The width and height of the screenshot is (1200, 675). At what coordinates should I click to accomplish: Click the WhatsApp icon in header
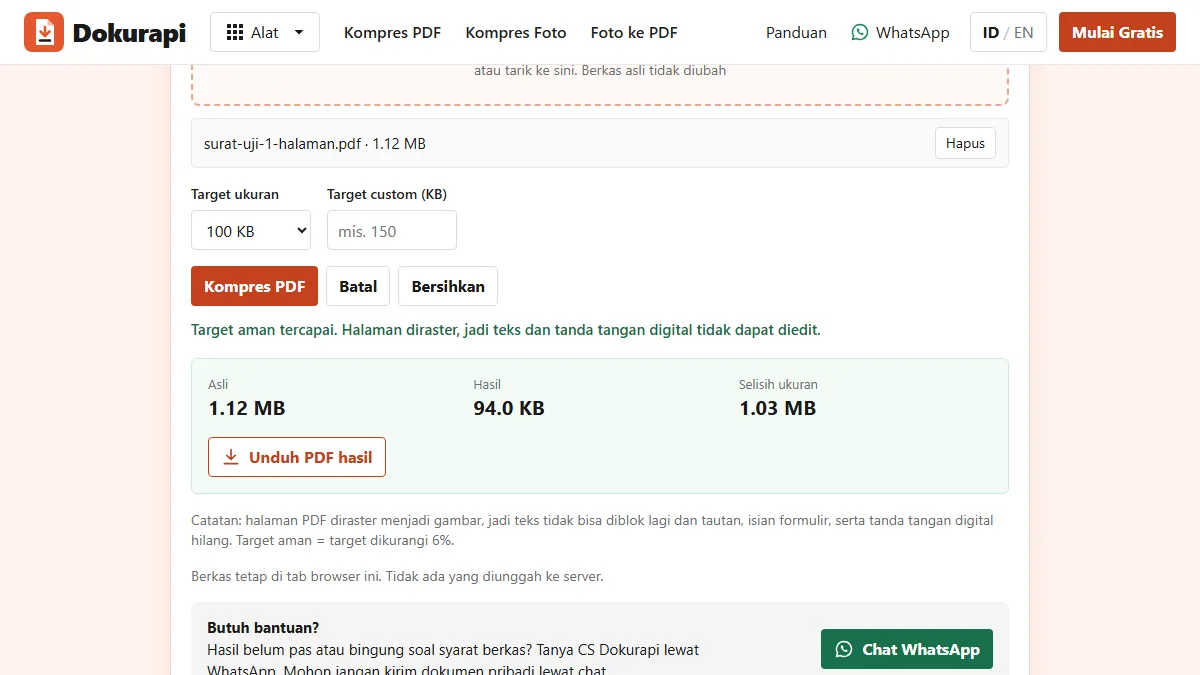(x=860, y=32)
